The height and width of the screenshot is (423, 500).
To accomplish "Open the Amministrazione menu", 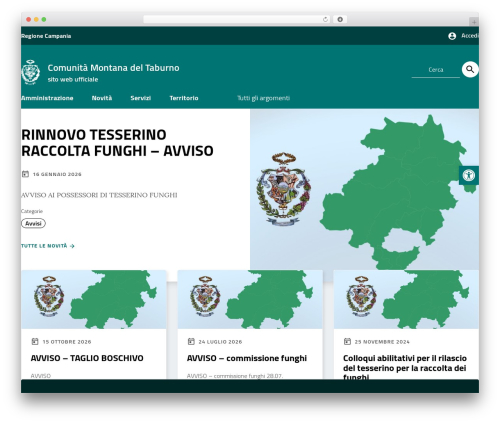I will pos(47,98).
